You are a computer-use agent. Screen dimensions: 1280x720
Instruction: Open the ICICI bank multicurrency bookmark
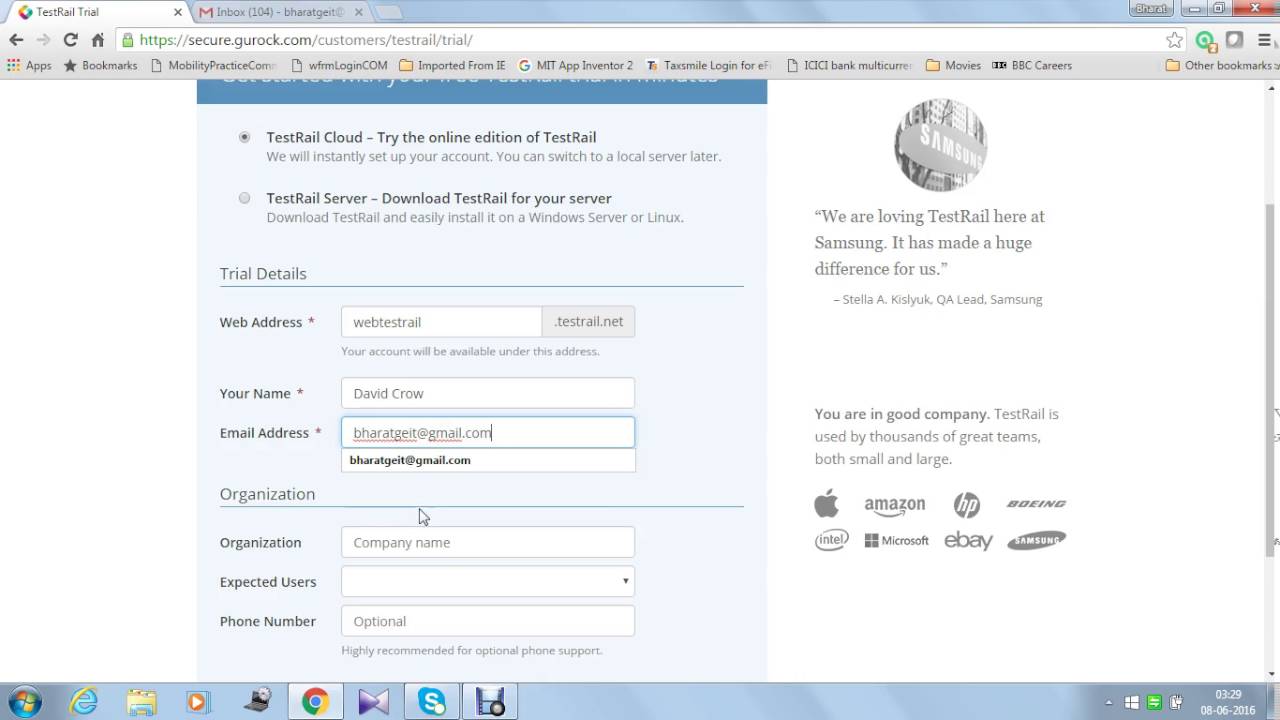point(849,65)
